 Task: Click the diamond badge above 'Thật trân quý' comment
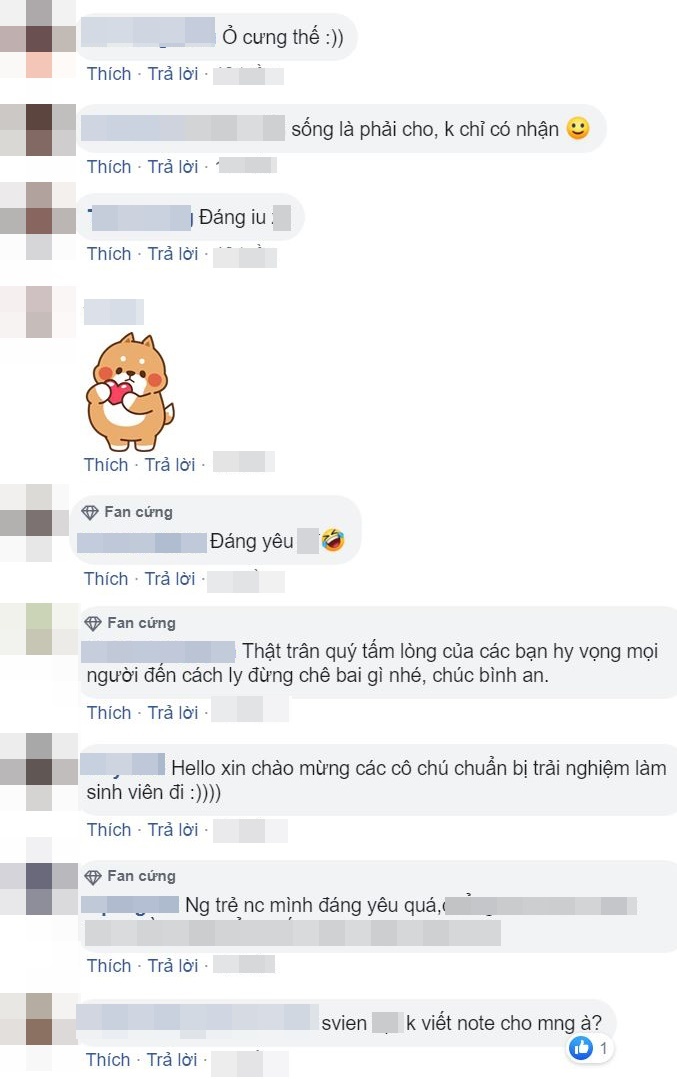(x=93, y=623)
